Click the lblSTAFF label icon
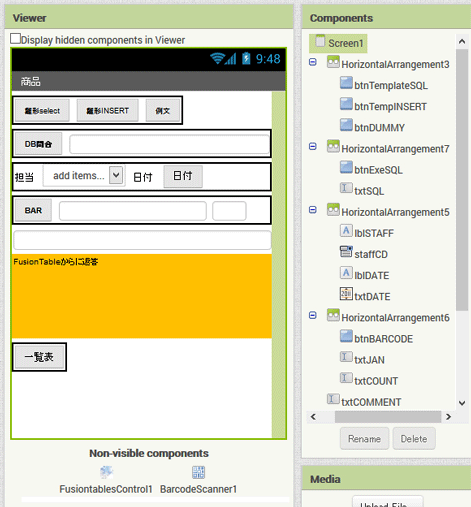 click(346, 231)
